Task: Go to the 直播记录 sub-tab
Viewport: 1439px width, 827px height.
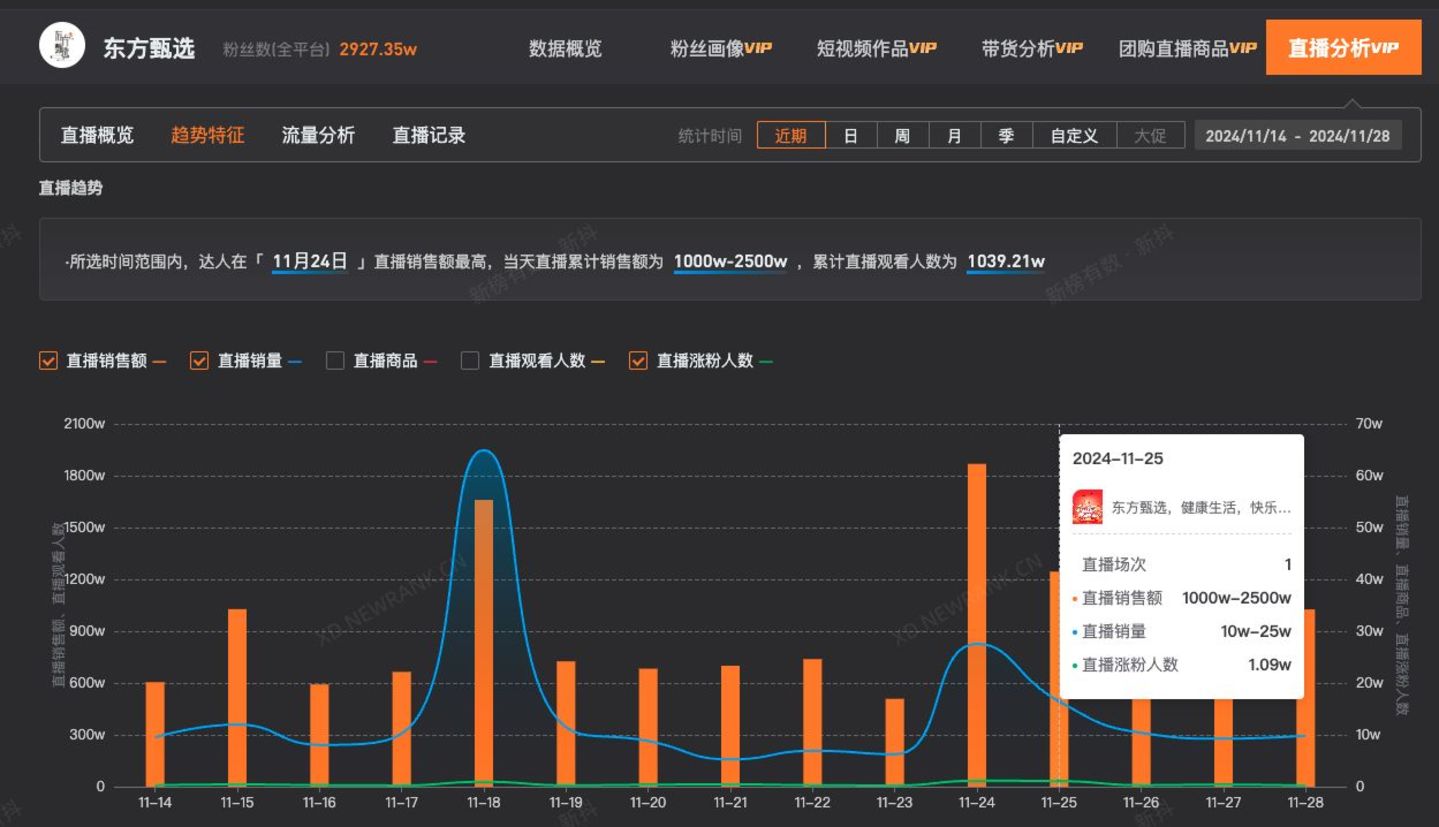Action: (428, 135)
